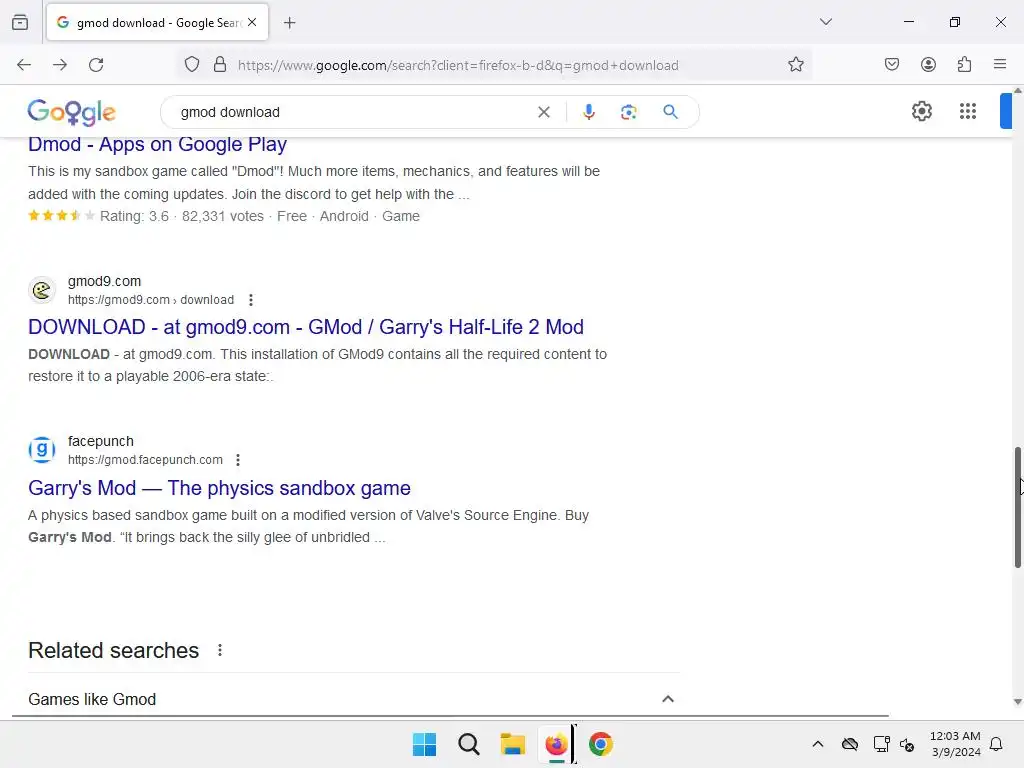Click the gmod9.com site favicon
The height and width of the screenshot is (768, 1024).
[42, 290]
